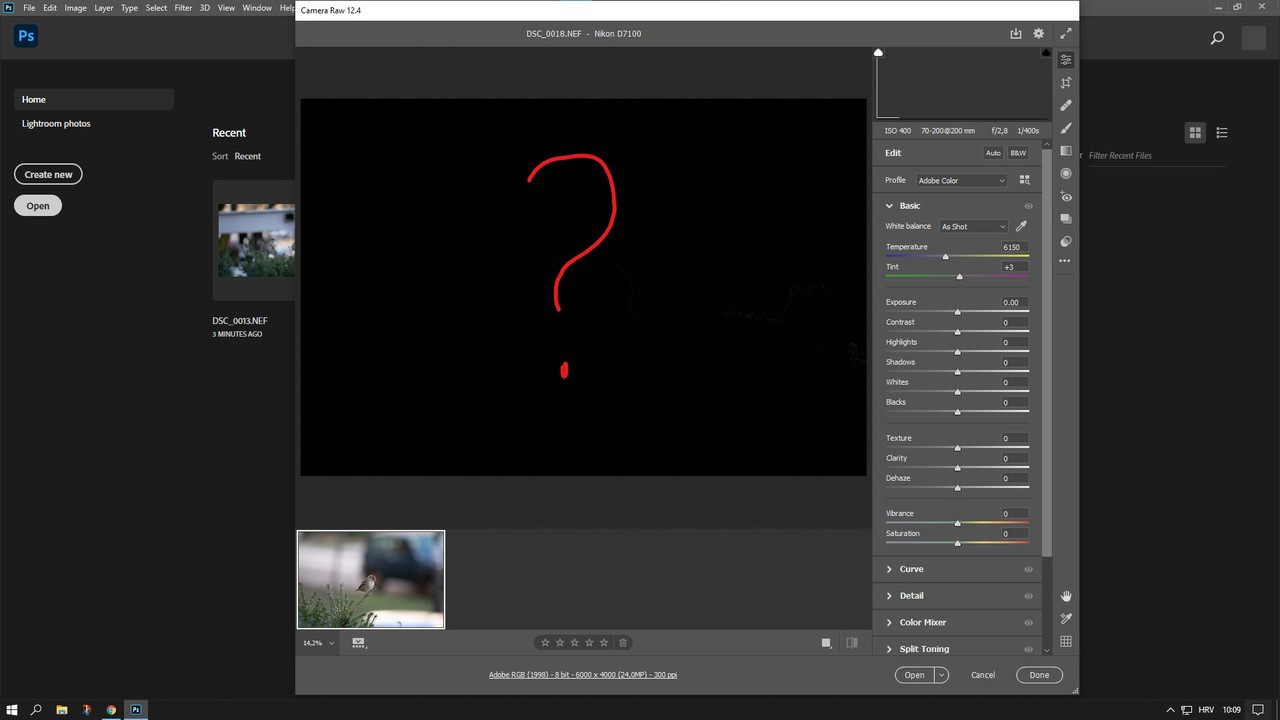Expand the Color Mixer panel
Screen dimensions: 1280x720
pos(889,622)
